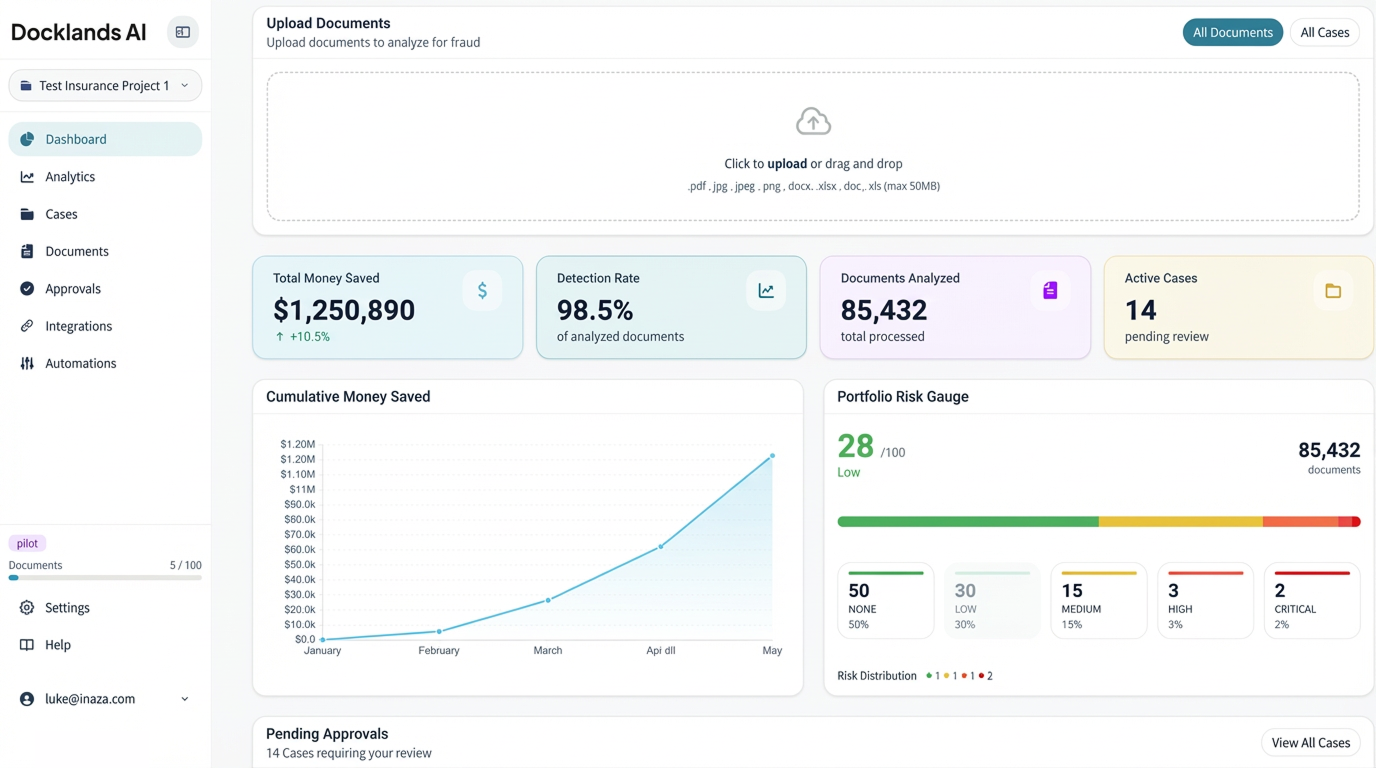Select the CRITICAL risk category card

coord(1311,600)
